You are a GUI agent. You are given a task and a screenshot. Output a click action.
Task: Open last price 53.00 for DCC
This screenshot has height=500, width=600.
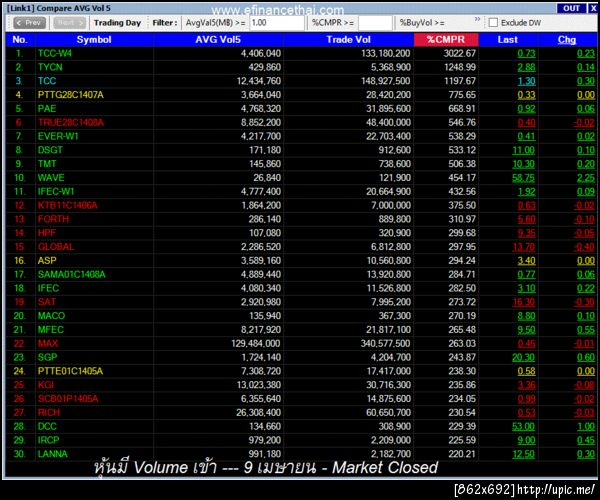524,426
